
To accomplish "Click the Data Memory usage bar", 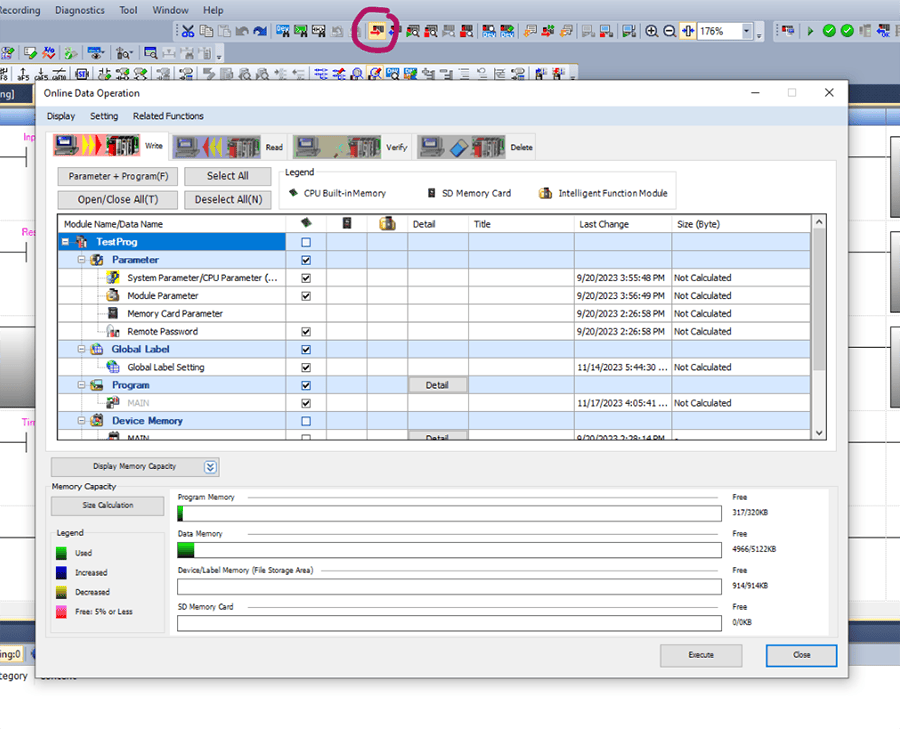I will [449, 550].
